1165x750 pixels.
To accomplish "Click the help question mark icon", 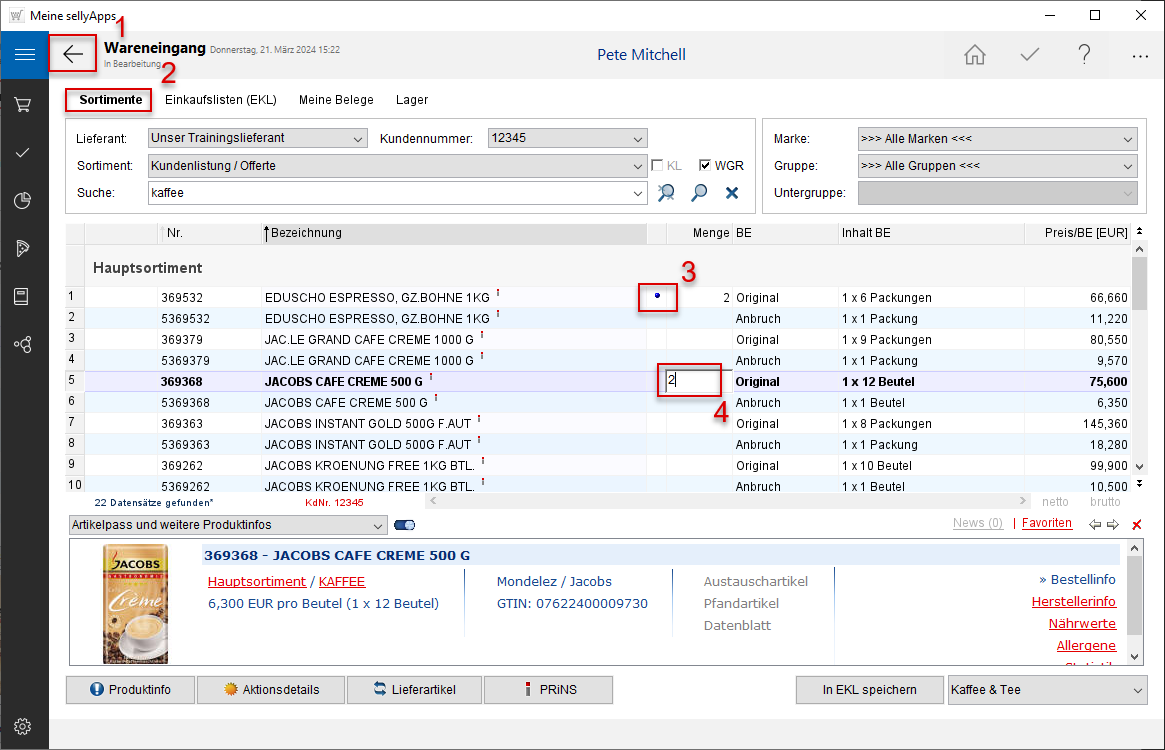I will pos(1084,55).
